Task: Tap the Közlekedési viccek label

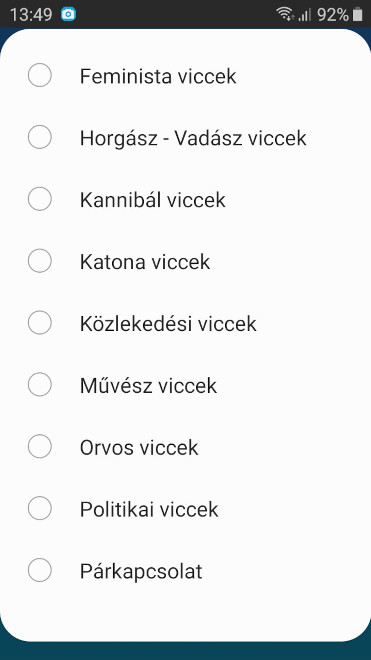Action: tap(168, 324)
